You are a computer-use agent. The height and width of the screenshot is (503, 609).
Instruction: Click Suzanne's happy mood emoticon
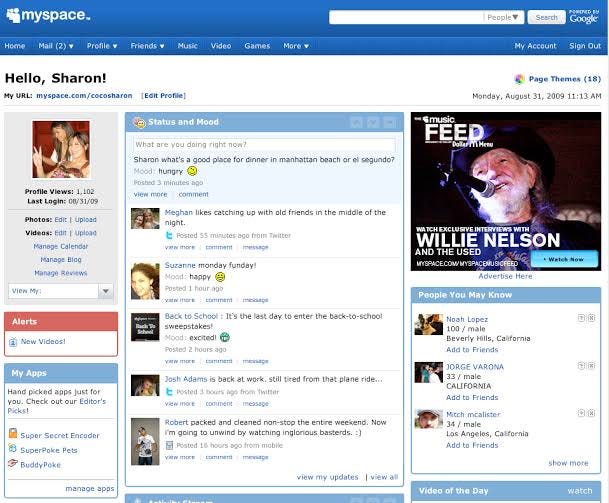click(x=220, y=277)
